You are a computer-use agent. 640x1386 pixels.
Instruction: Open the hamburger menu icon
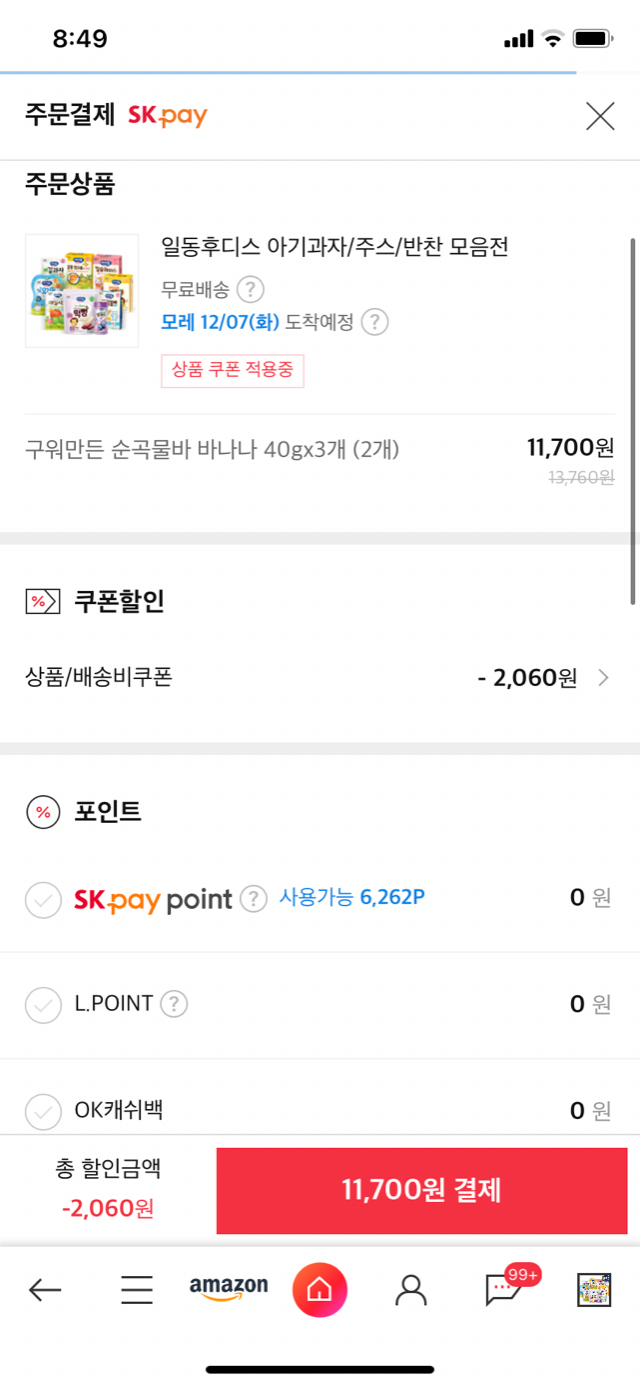(137, 1290)
